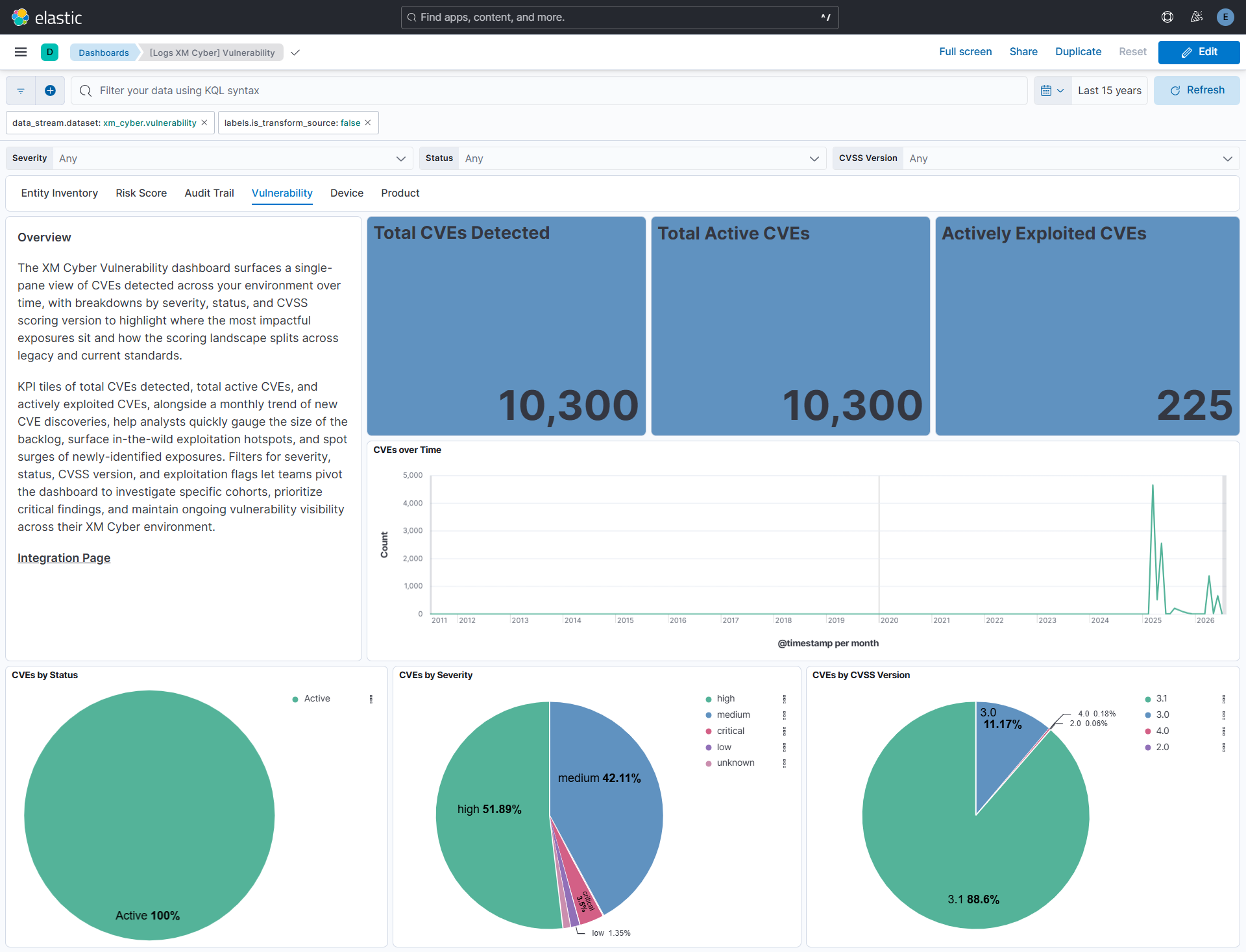This screenshot has width=1246, height=952.
Task: Click the Actively Exploited CVEs tile
Action: [x=1087, y=326]
